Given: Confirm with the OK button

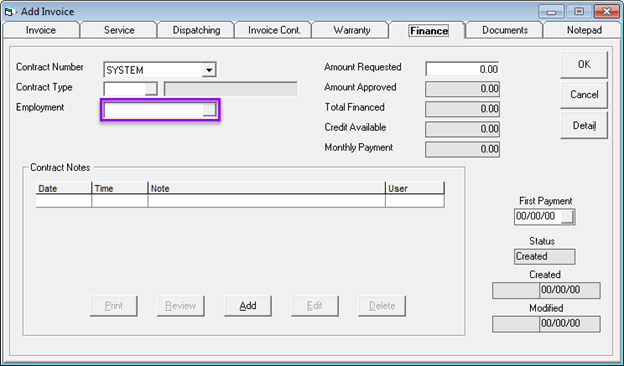Looking at the screenshot, I should pyautogui.click(x=584, y=64).
